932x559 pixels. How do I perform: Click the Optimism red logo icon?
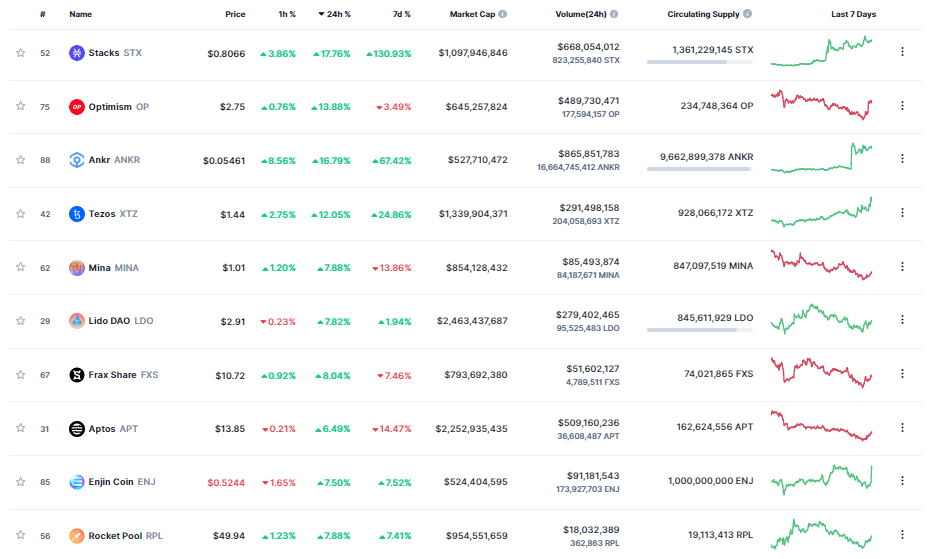[77, 106]
